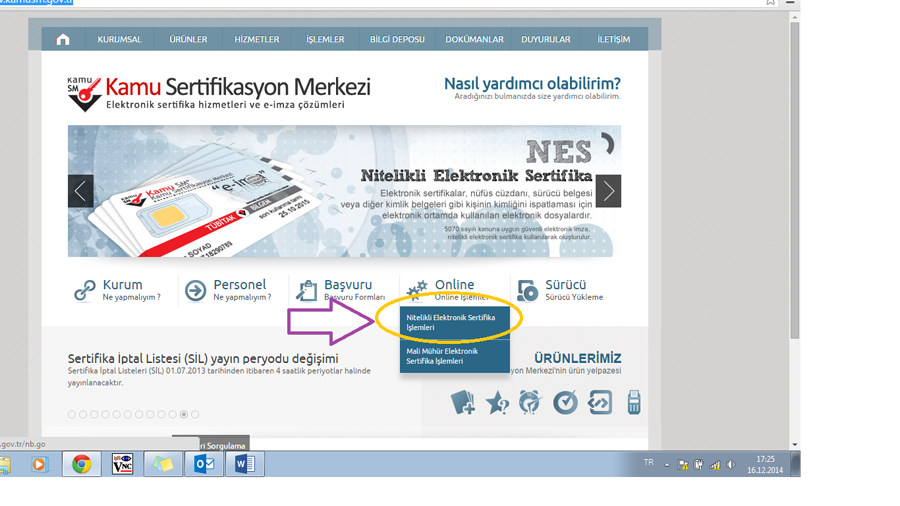Click the power plug tray icon

[699, 465]
